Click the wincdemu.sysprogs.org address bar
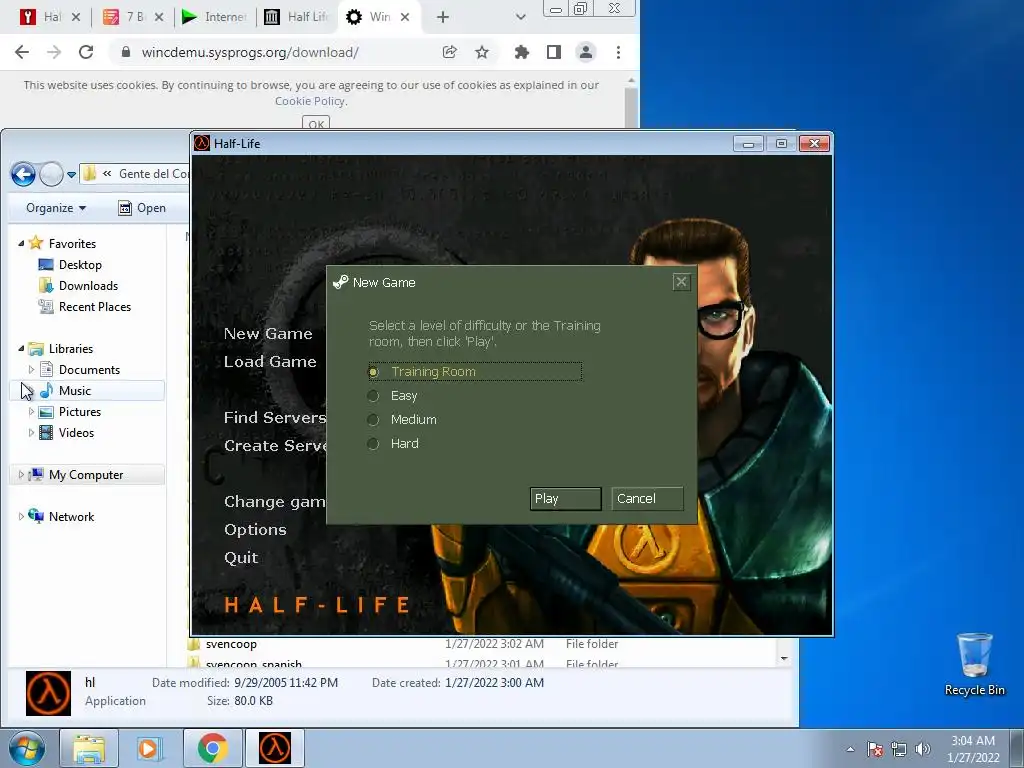Screen dimensions: 1024x768 coord(250,52)
